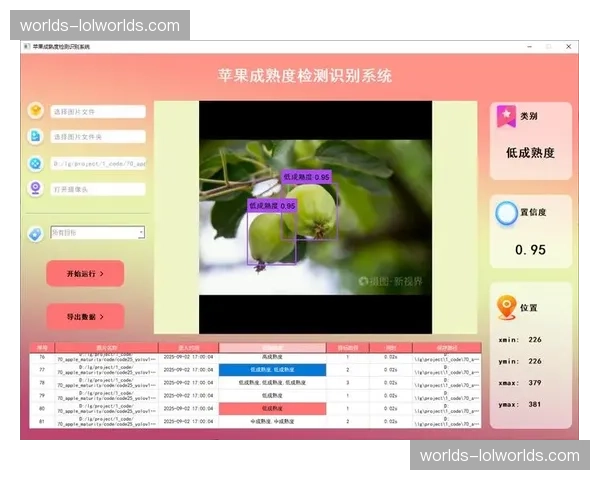Screen dimensions: 600x480
Task: Click the image path cell in row 80
Action: pyautogui.click(x=106, y=408)
